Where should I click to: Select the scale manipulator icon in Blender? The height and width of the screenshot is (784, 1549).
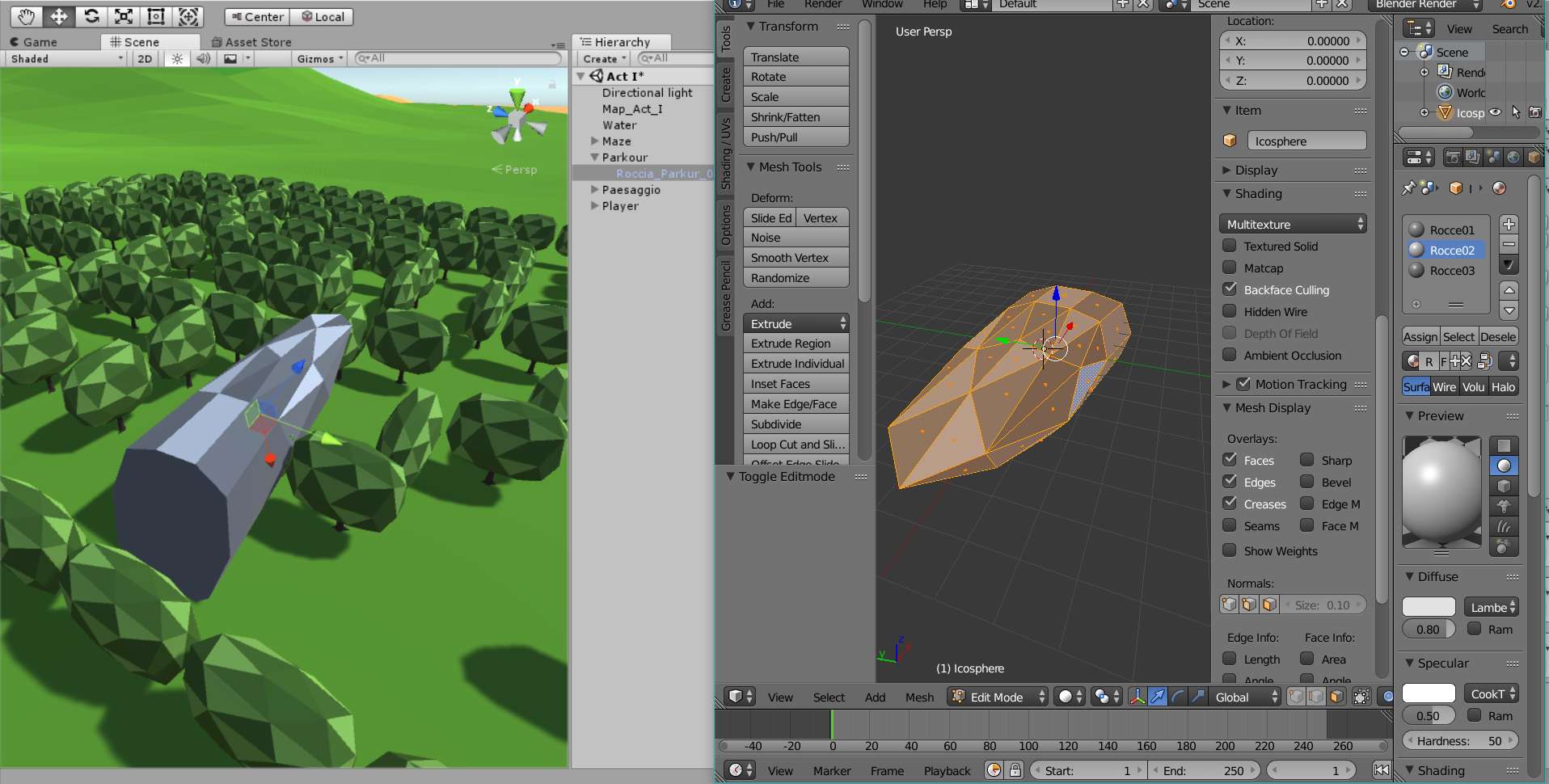click(x=1197, y=697)
